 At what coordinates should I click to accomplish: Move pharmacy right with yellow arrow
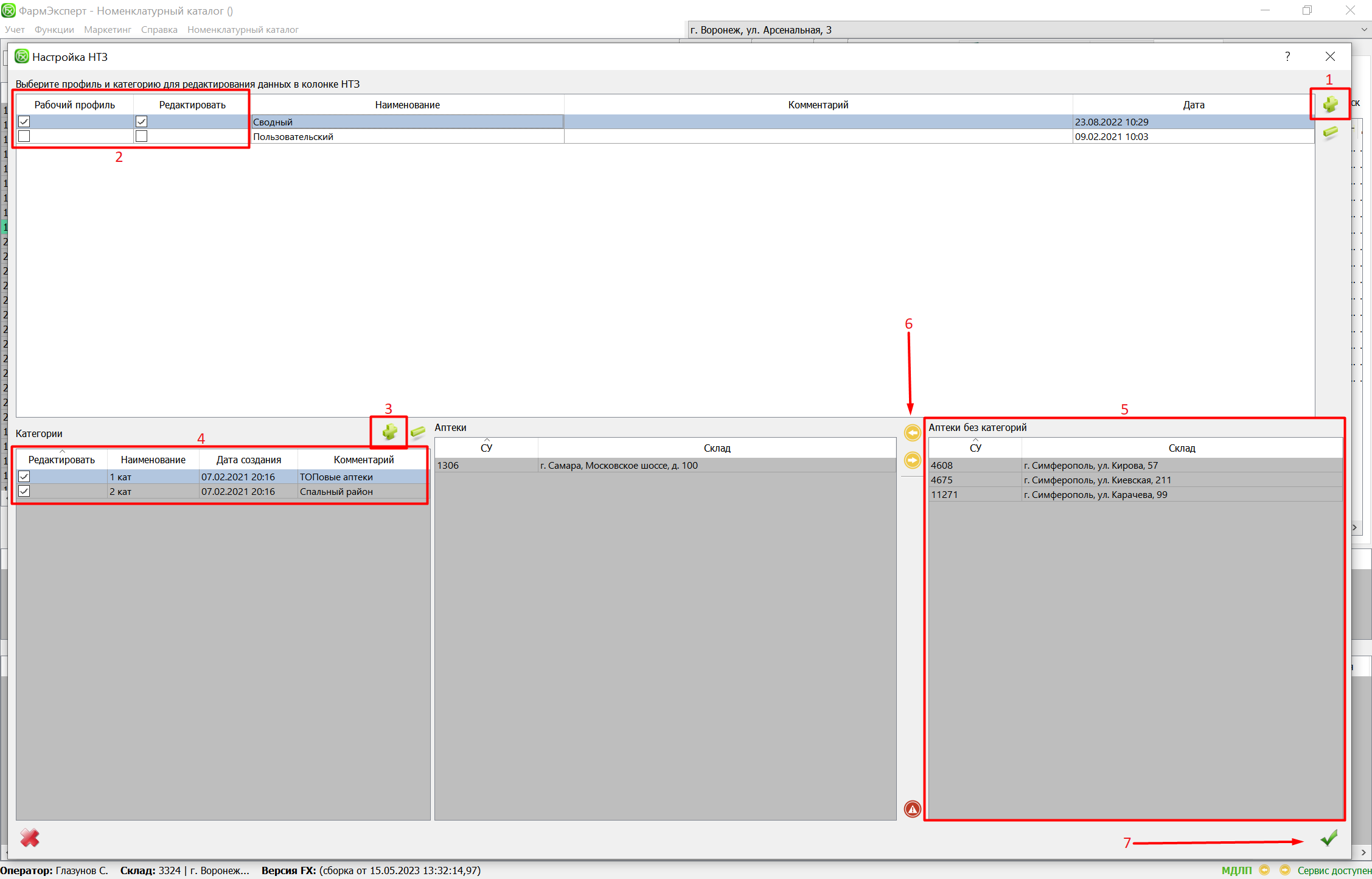[x=912, y=460]
